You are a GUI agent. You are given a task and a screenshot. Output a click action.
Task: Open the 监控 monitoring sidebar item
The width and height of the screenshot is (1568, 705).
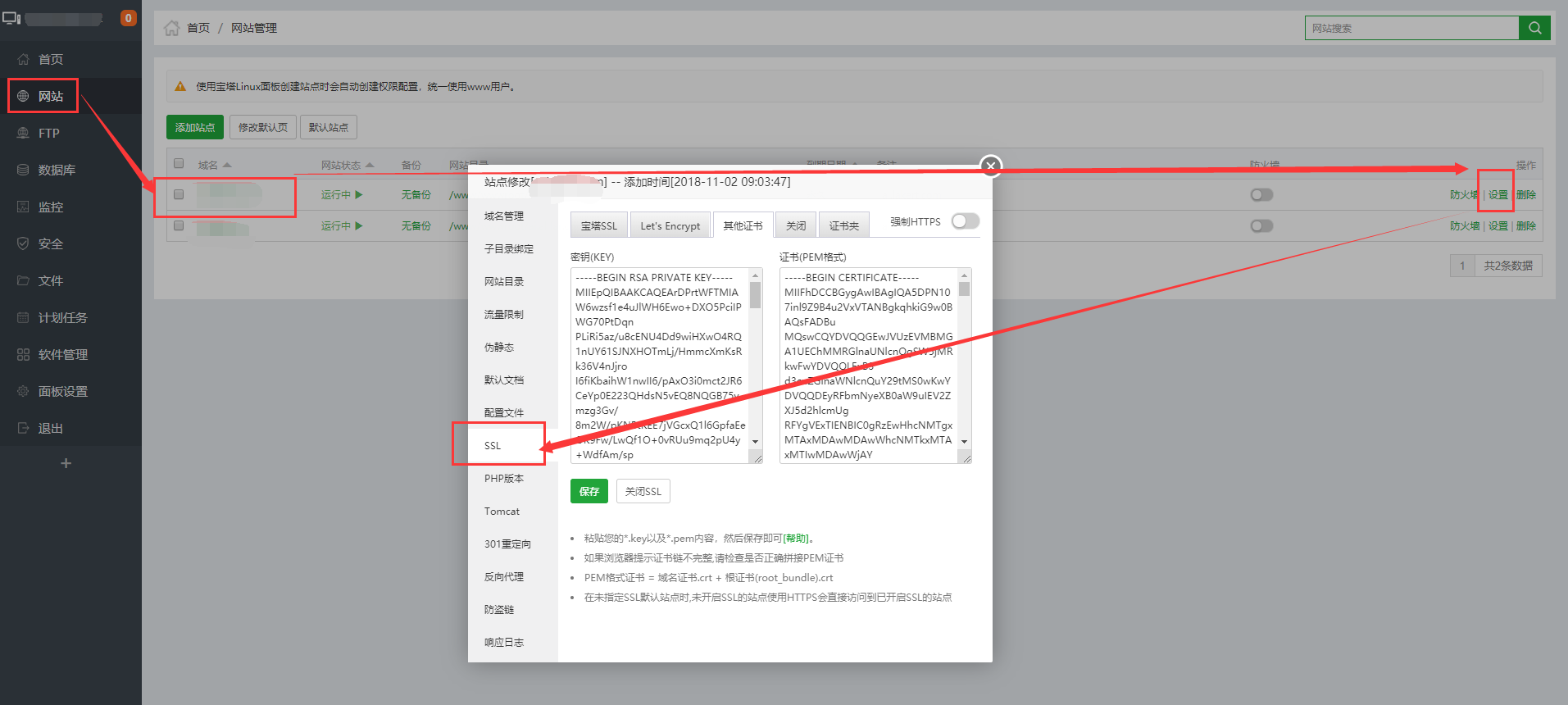(50, 207)
